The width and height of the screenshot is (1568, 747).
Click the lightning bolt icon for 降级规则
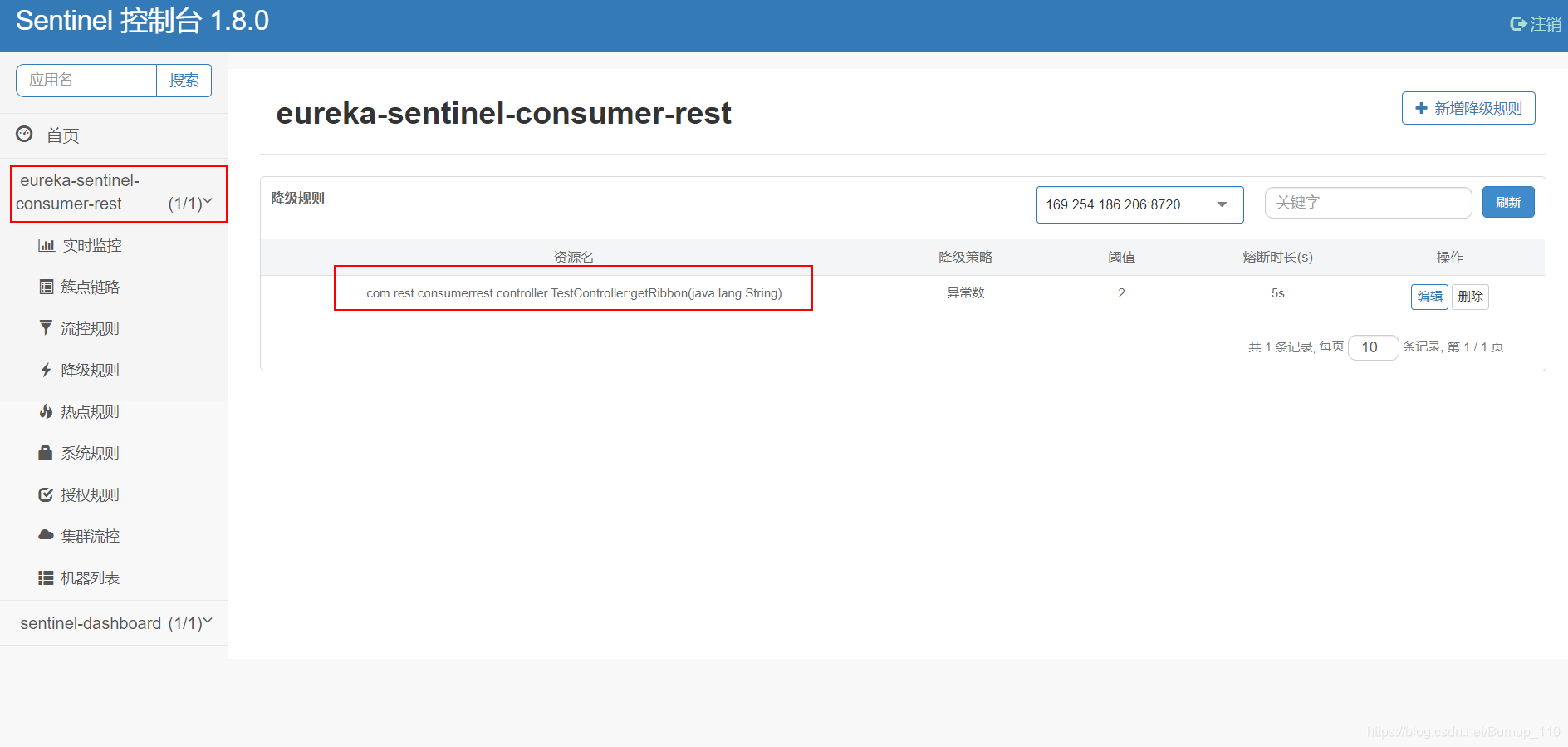click(x=46, y=370)
